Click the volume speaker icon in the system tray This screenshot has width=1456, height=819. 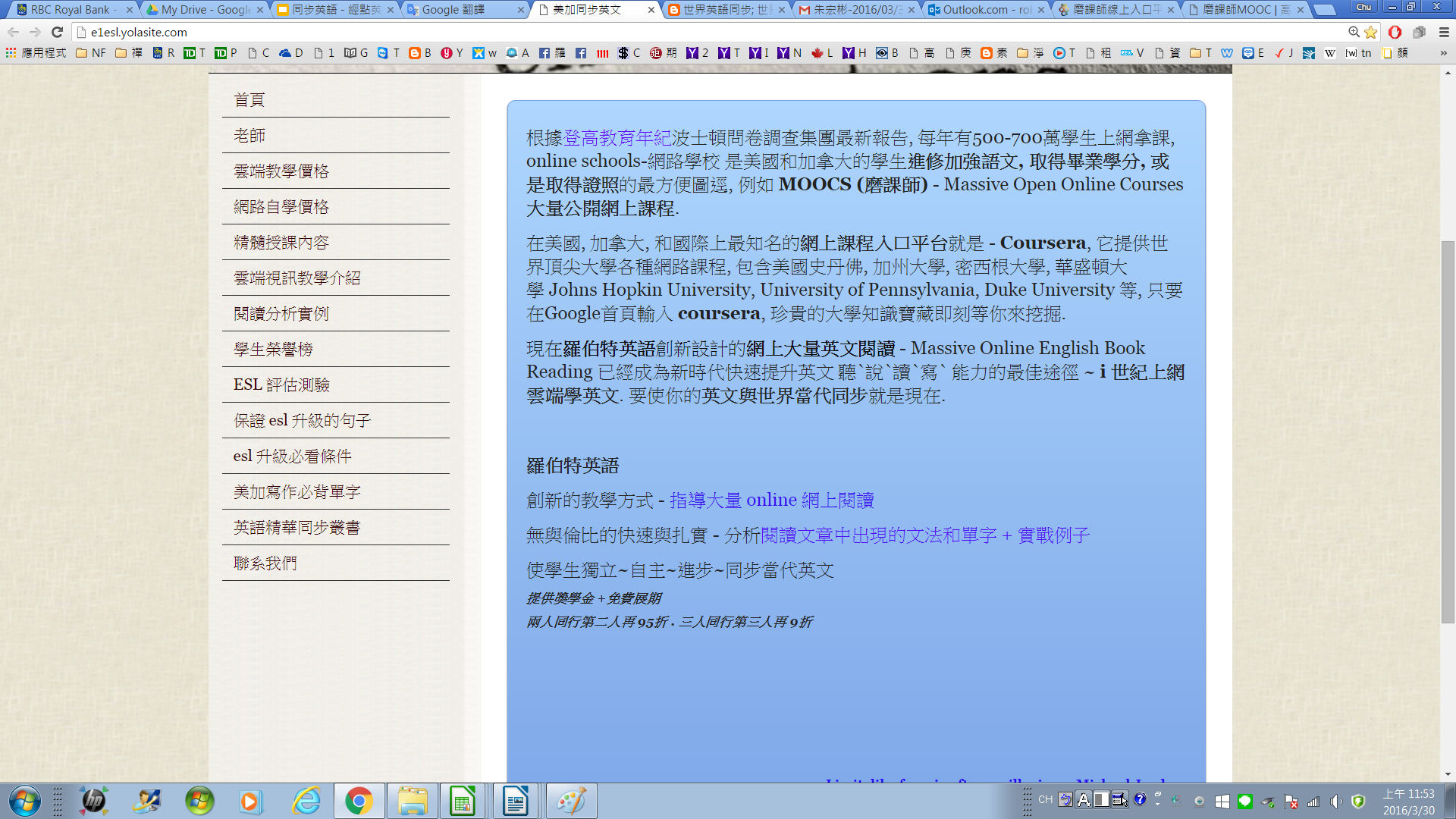click(x=1335, y=801)
